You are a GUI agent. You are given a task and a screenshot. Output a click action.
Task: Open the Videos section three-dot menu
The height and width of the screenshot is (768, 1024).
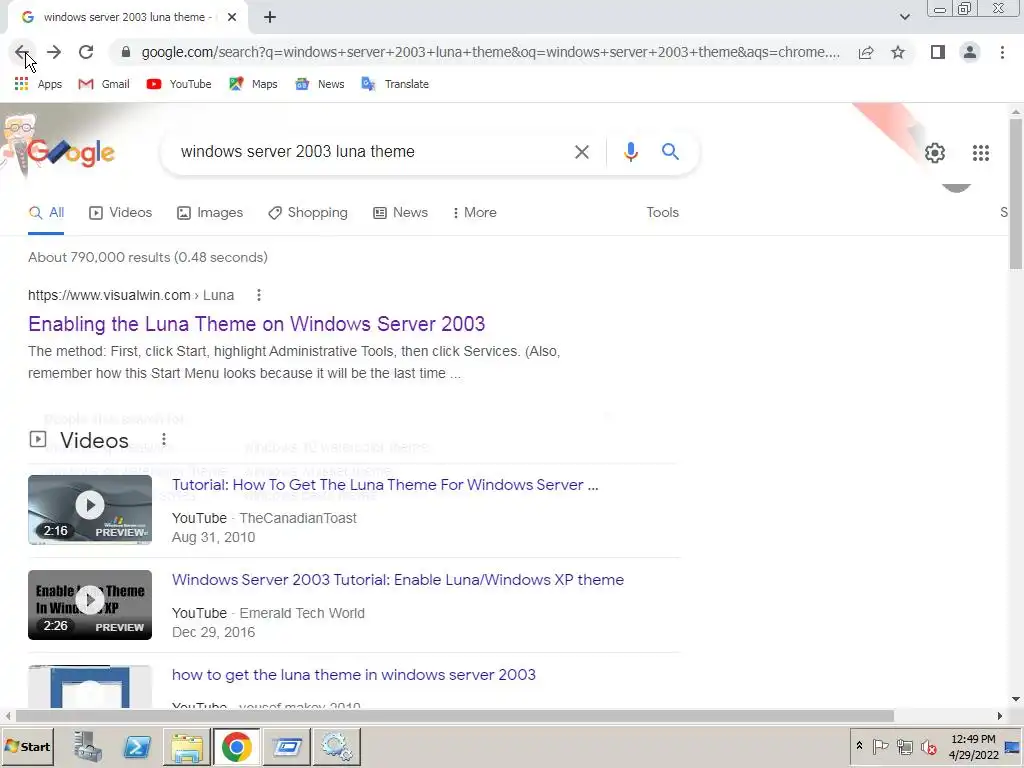164,440
